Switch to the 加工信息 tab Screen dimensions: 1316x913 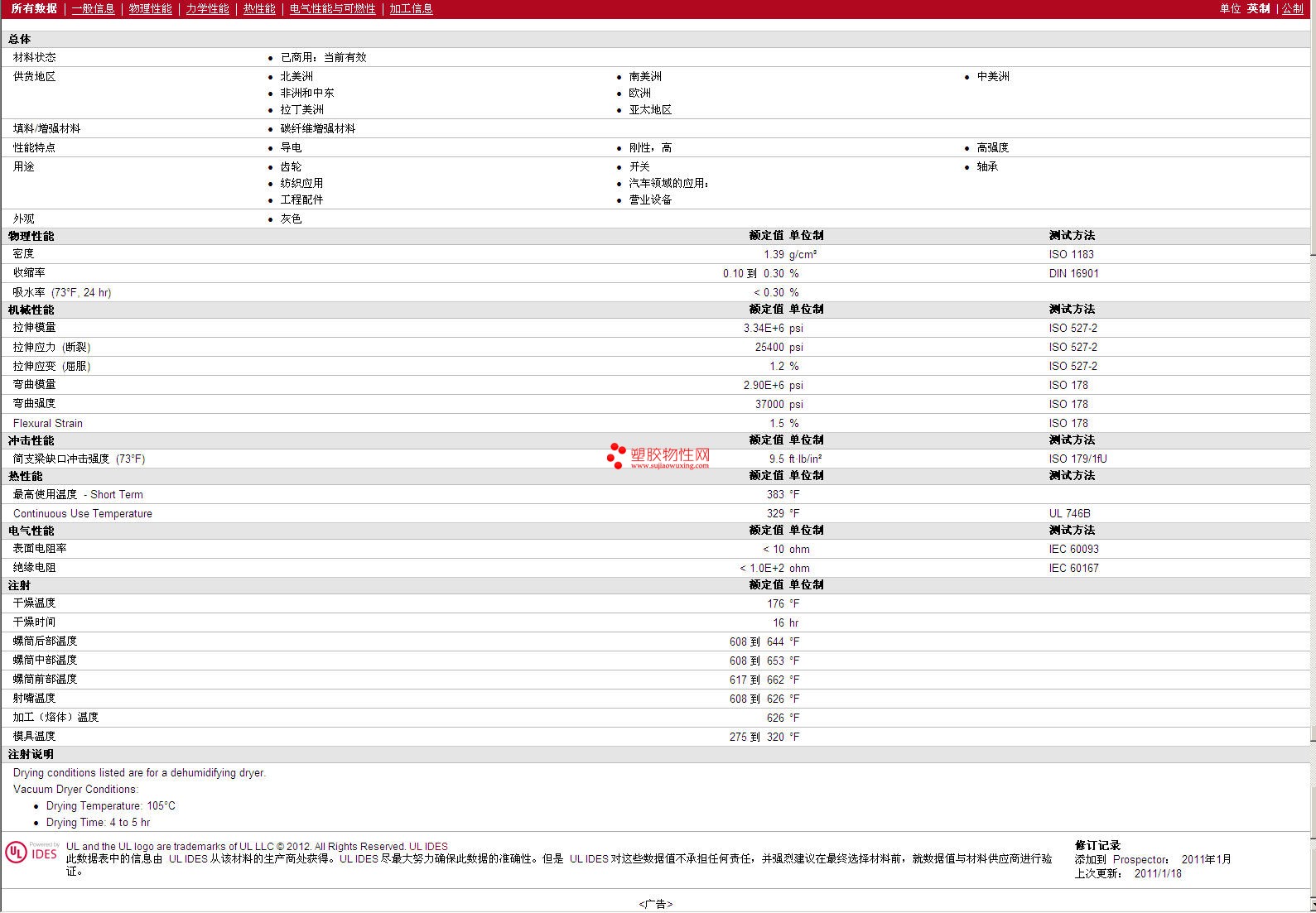[411, 8]
